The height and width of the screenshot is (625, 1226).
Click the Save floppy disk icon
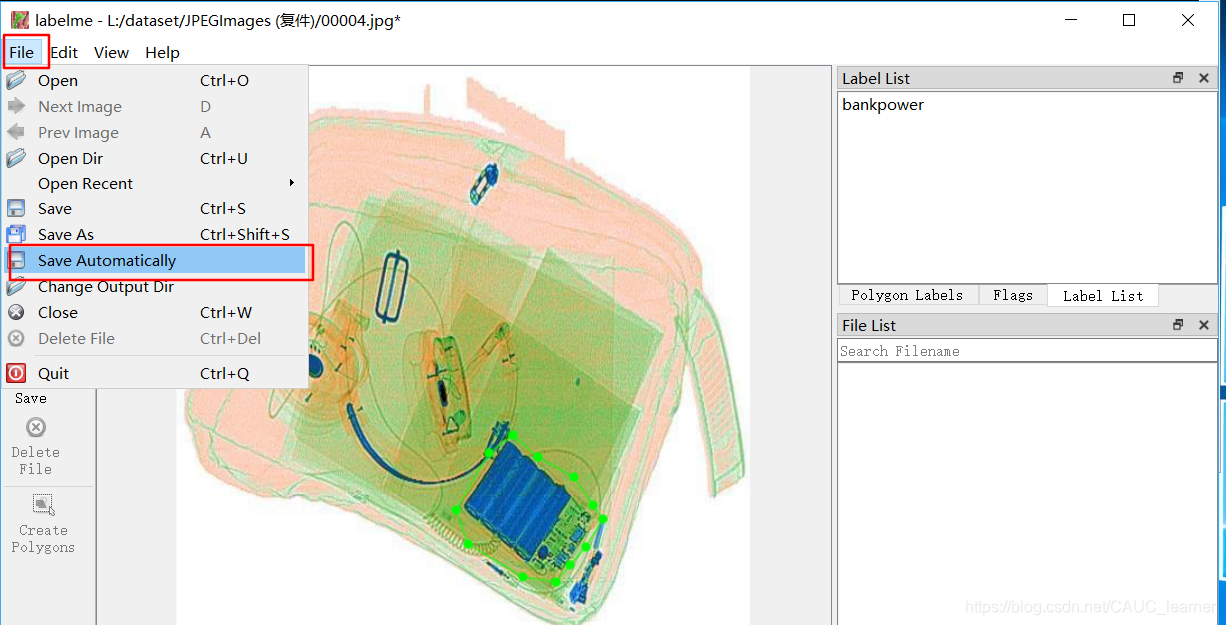pos(16,209)
